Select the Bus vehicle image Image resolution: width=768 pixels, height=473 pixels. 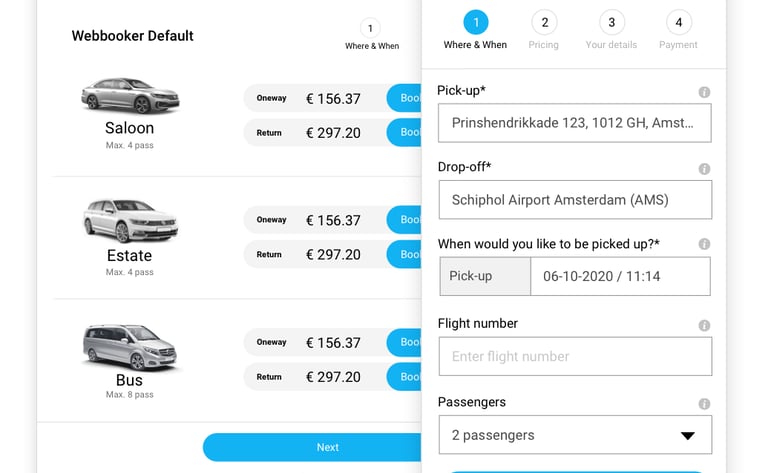pyautogui.click(x=130, y=347)
